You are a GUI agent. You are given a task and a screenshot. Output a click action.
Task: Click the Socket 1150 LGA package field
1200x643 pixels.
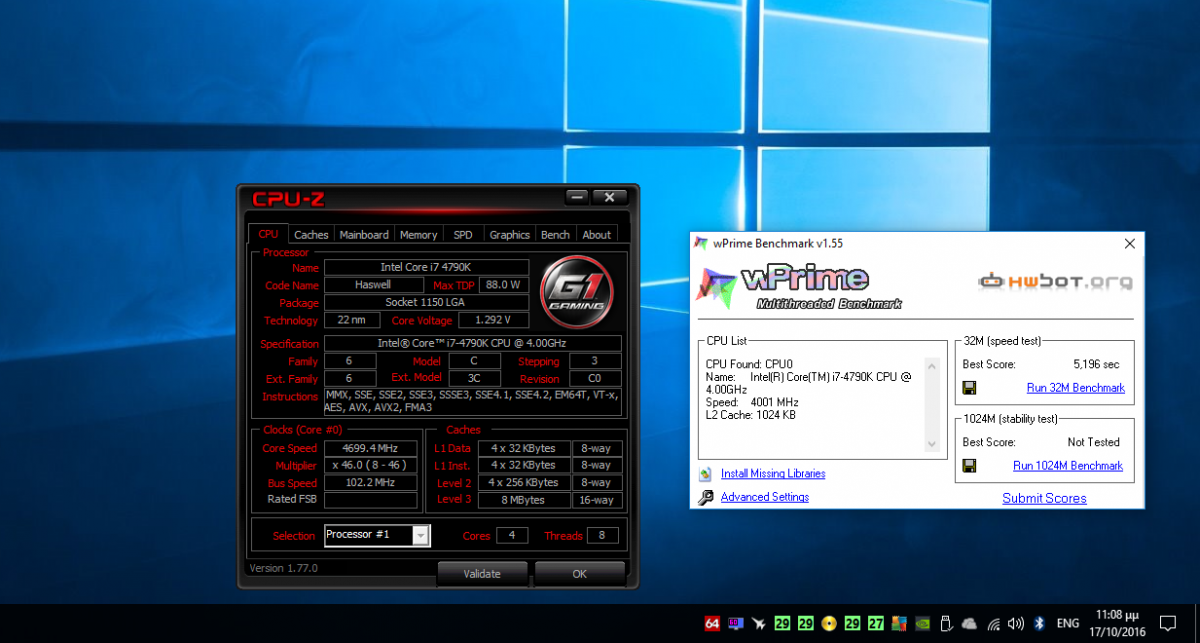(426, 302)
